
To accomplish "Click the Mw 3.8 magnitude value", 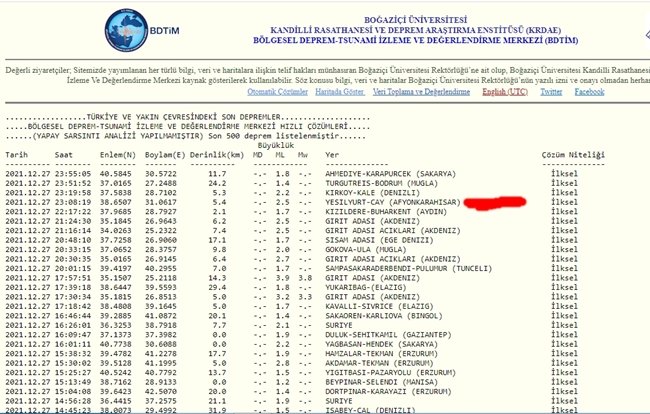I will (x=305, y=278).
